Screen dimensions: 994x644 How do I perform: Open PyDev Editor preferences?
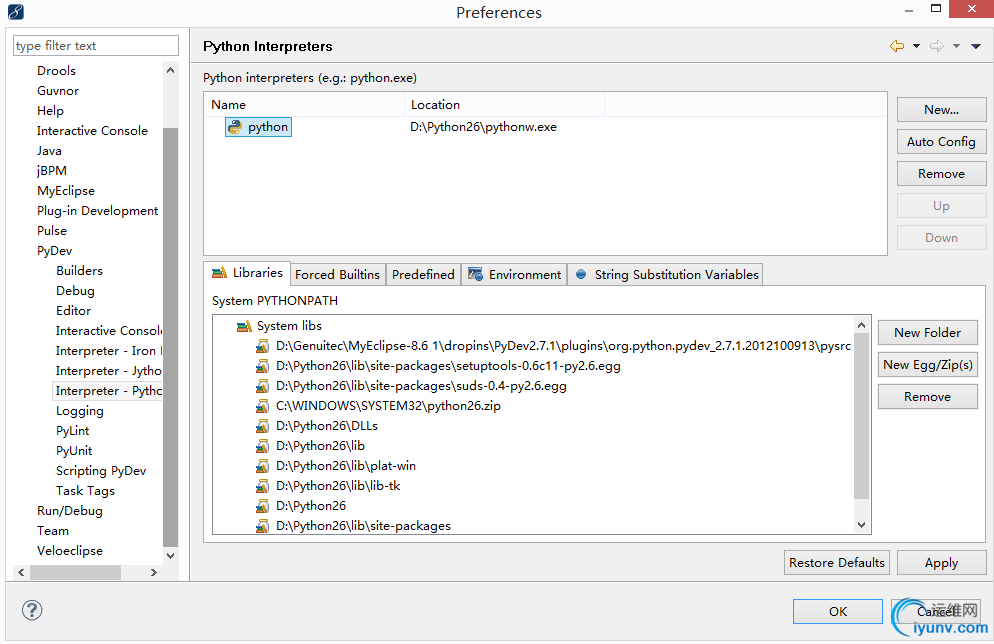[x=73, y=311]
